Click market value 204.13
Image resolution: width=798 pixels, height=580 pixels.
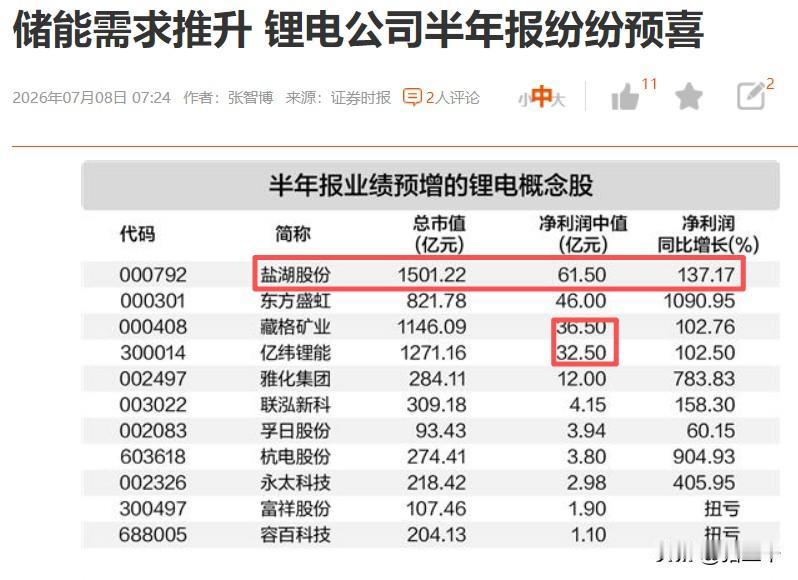pyautogui.click(x=436, y=535)
